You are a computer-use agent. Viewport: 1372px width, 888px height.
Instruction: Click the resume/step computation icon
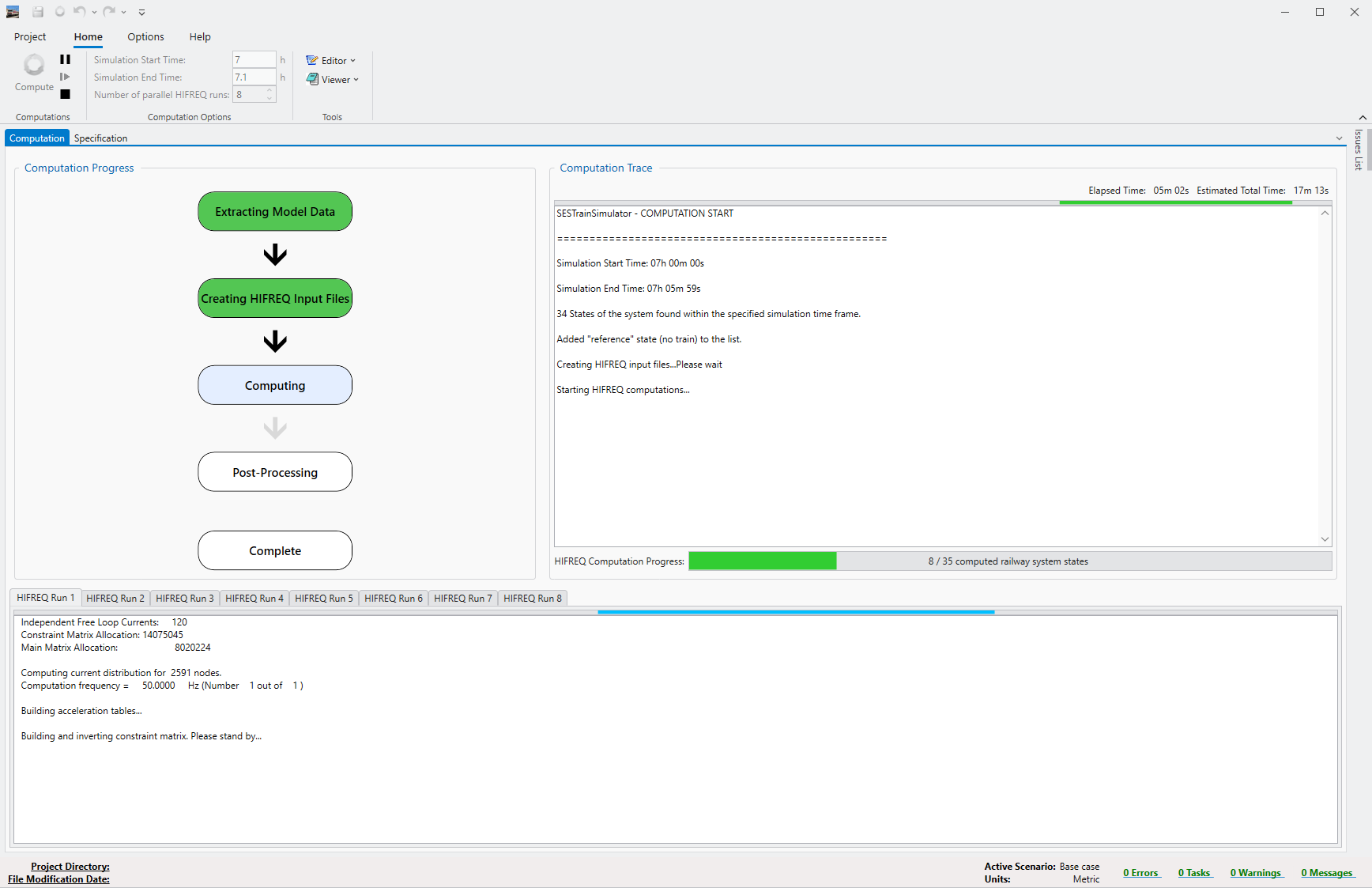pyautogui.click(x=65, y=77)
